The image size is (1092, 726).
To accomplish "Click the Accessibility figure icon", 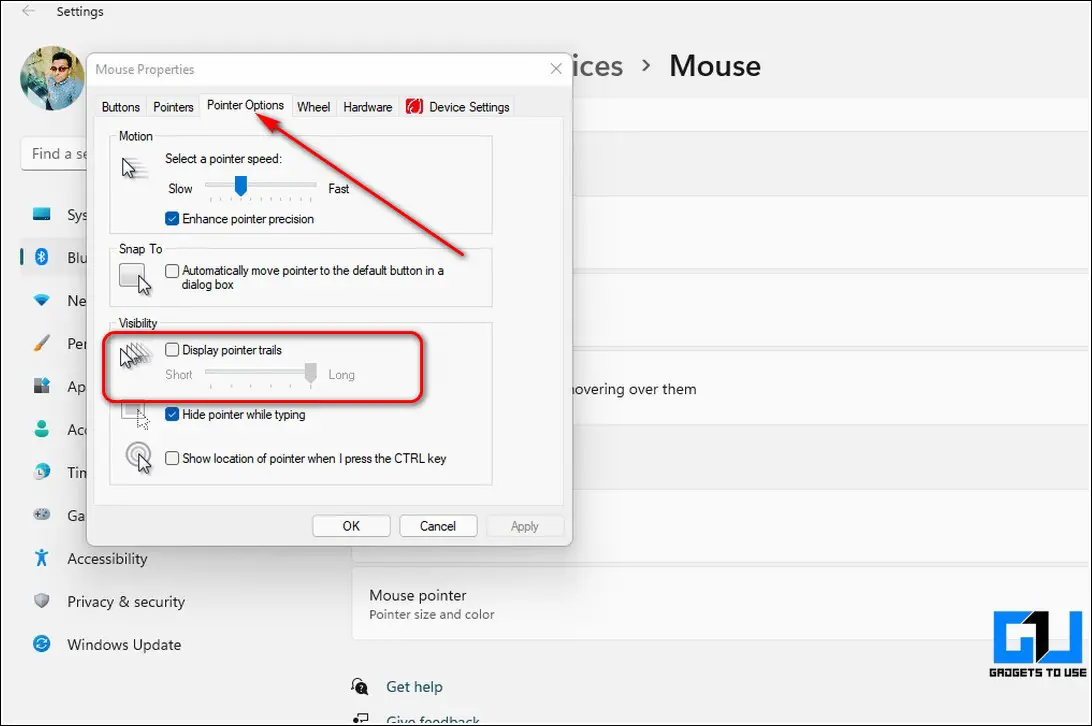I will click(x=42, y=557).
